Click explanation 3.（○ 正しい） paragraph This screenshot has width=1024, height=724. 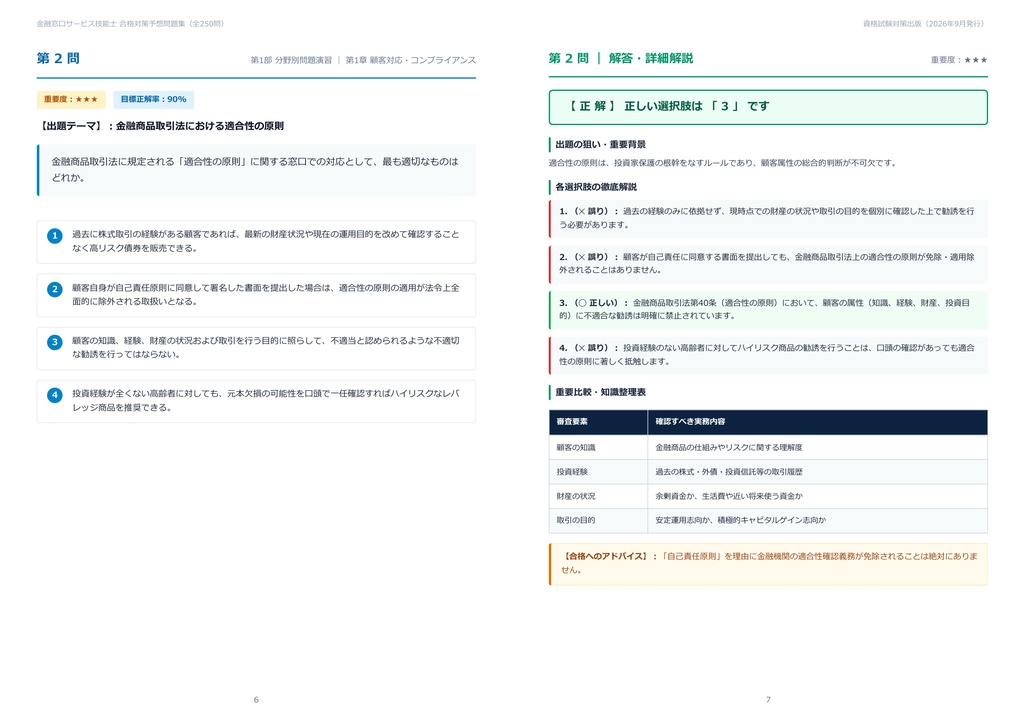(x=768, y=309)
